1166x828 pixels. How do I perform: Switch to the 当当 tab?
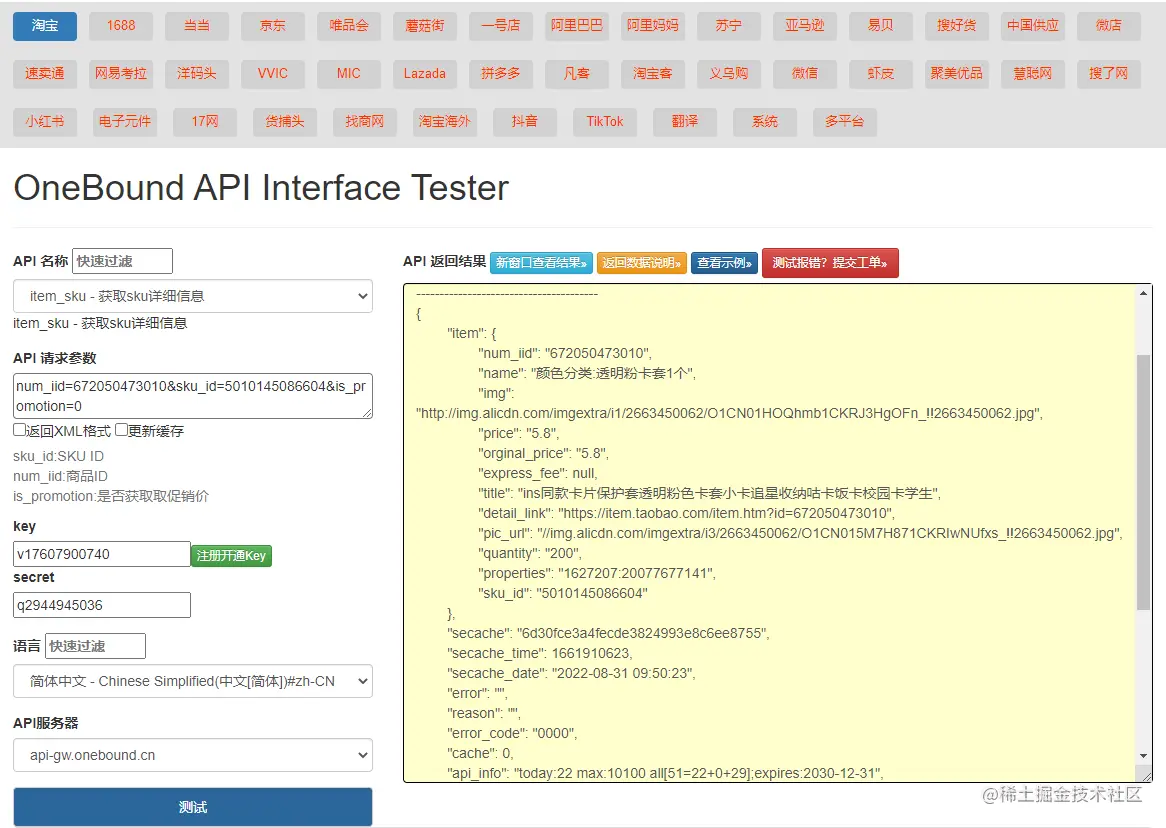click(x=196, y=26)
